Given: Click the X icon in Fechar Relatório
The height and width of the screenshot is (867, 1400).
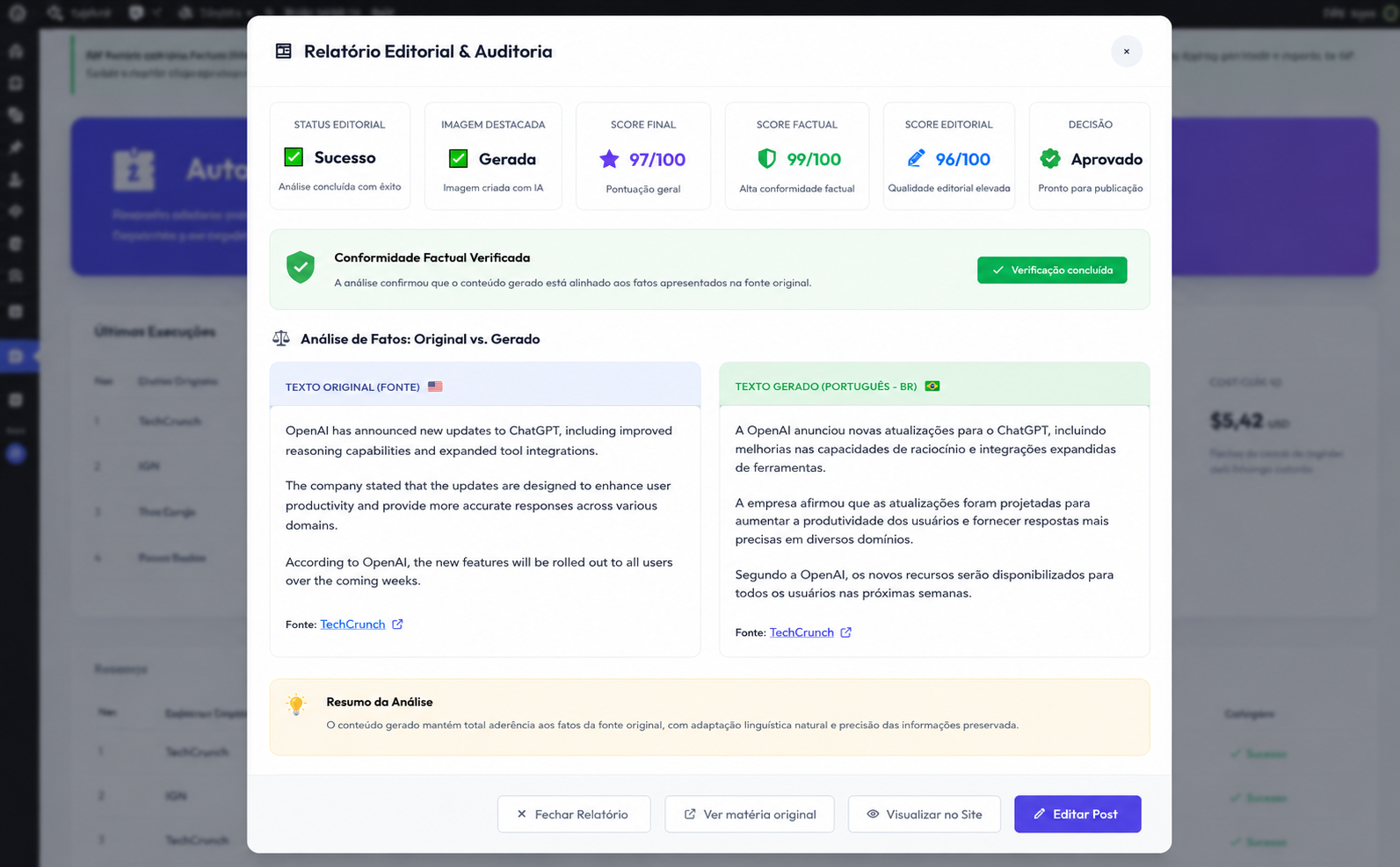Looking at the screenshot, I should coord(521,814).
